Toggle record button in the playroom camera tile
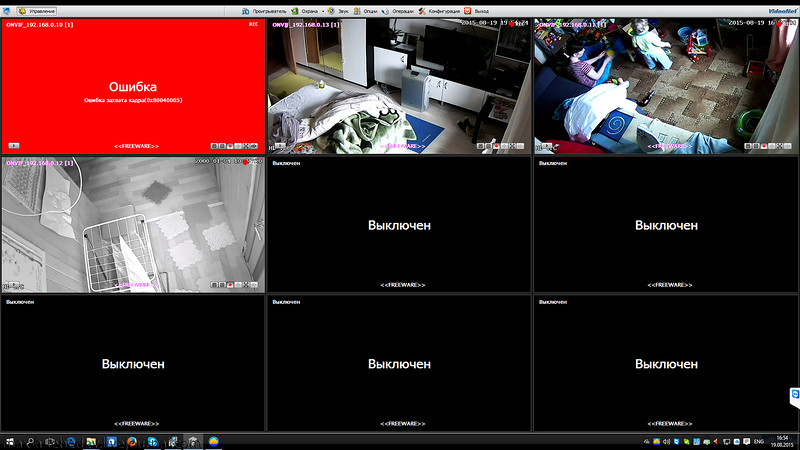 point(764,146)
